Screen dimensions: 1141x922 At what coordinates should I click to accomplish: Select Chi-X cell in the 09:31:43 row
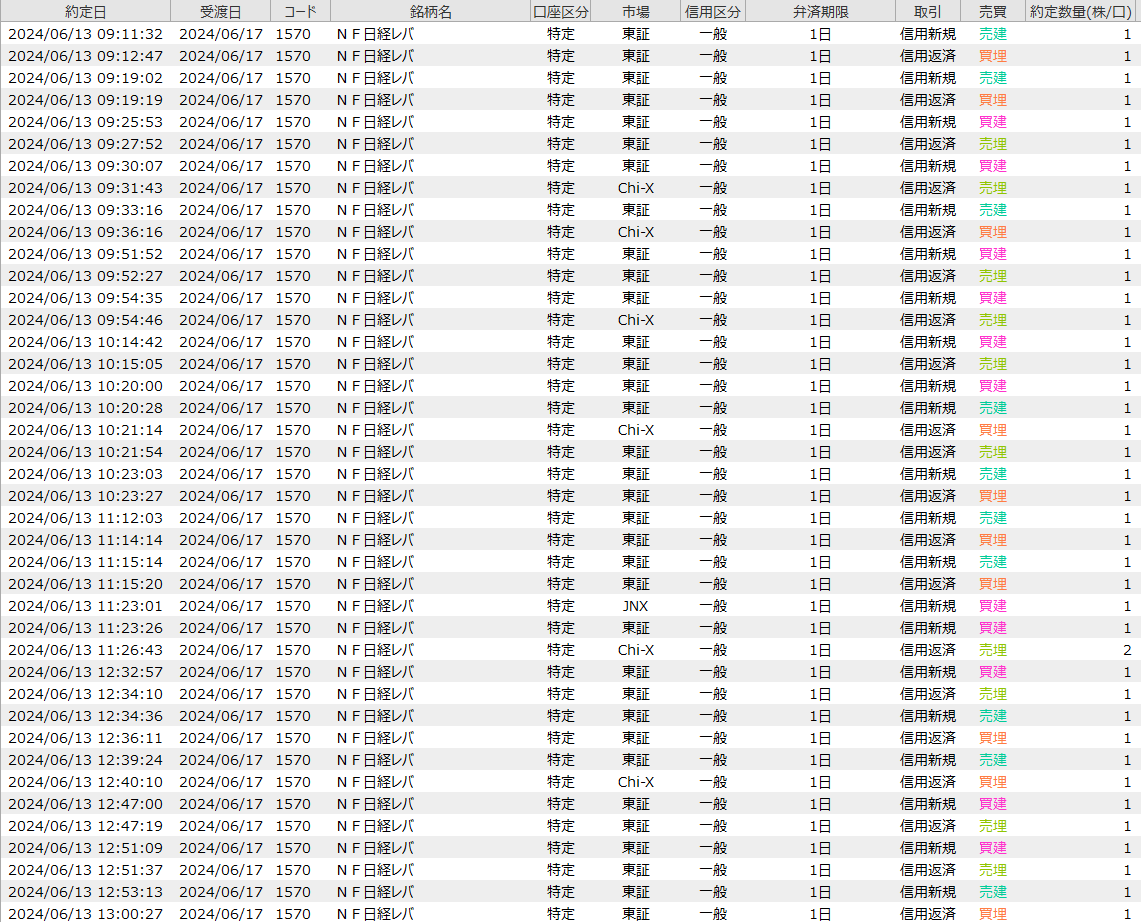(635, 188)
